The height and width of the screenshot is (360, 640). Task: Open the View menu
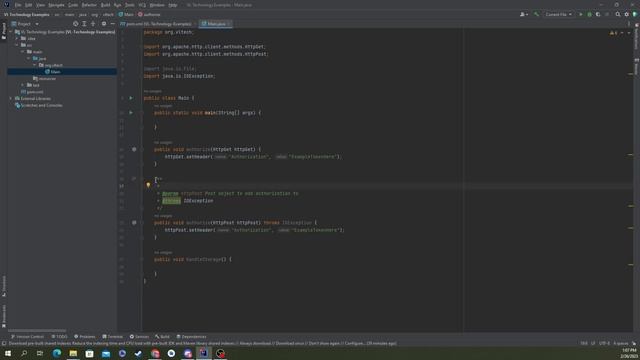(x=40, y=5)
